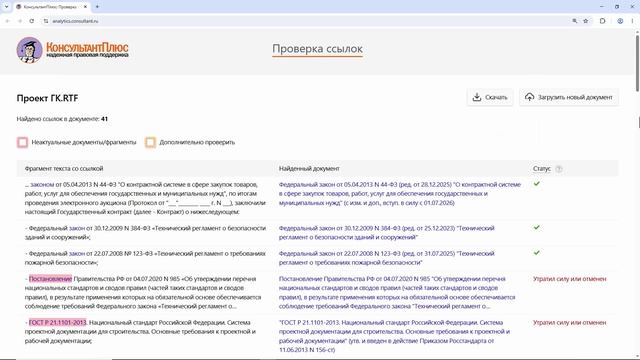The height and width of the screenshot is (360, 640).
Task: Click green checkmark status for 384-ФЗ row
Action: click(x=537, y=227)
